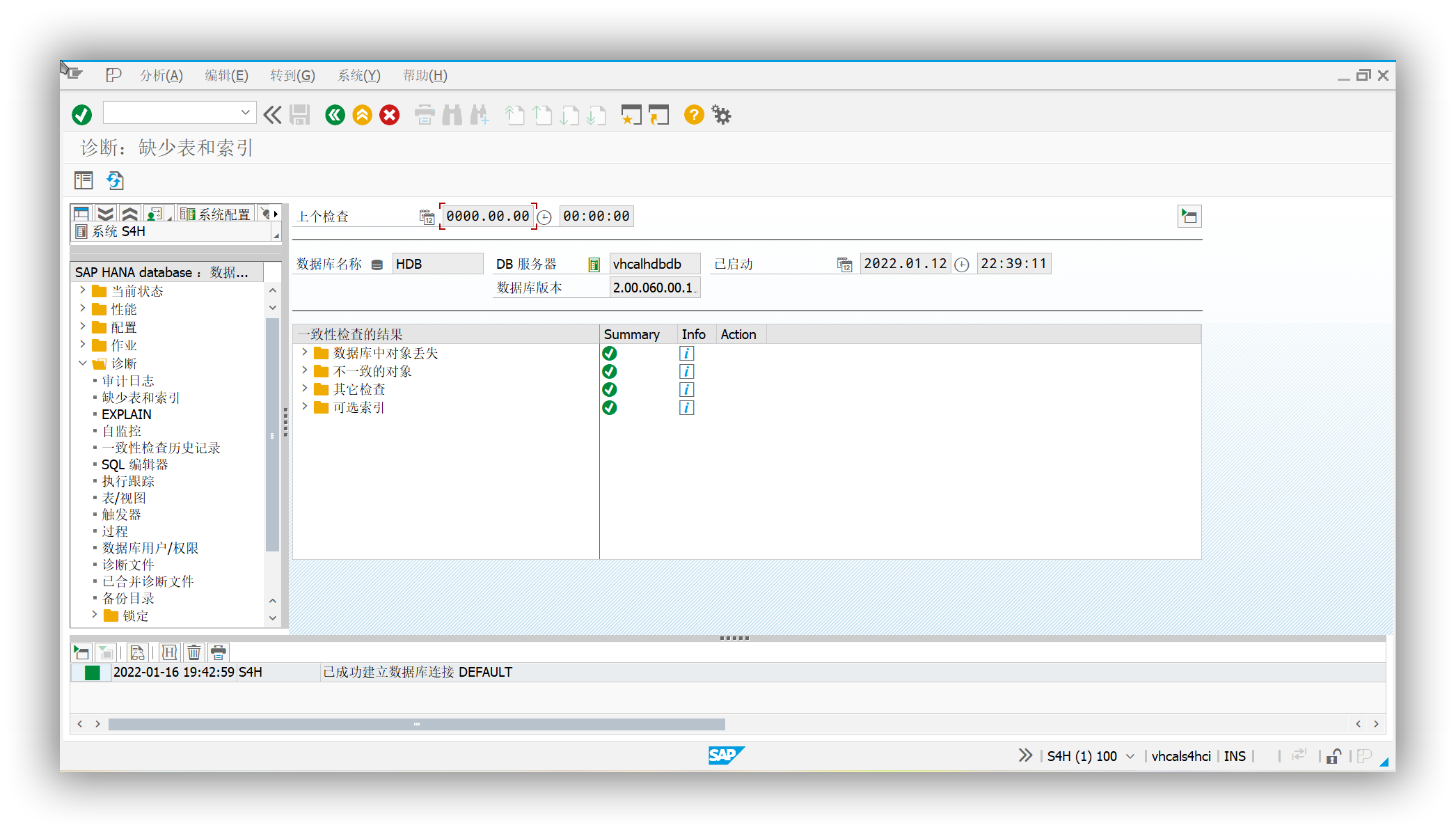Image resolution: width=1456 pixels, height=832 pixels.
Task: Click the green Enter checkmark icon
Action: point(81,115)
